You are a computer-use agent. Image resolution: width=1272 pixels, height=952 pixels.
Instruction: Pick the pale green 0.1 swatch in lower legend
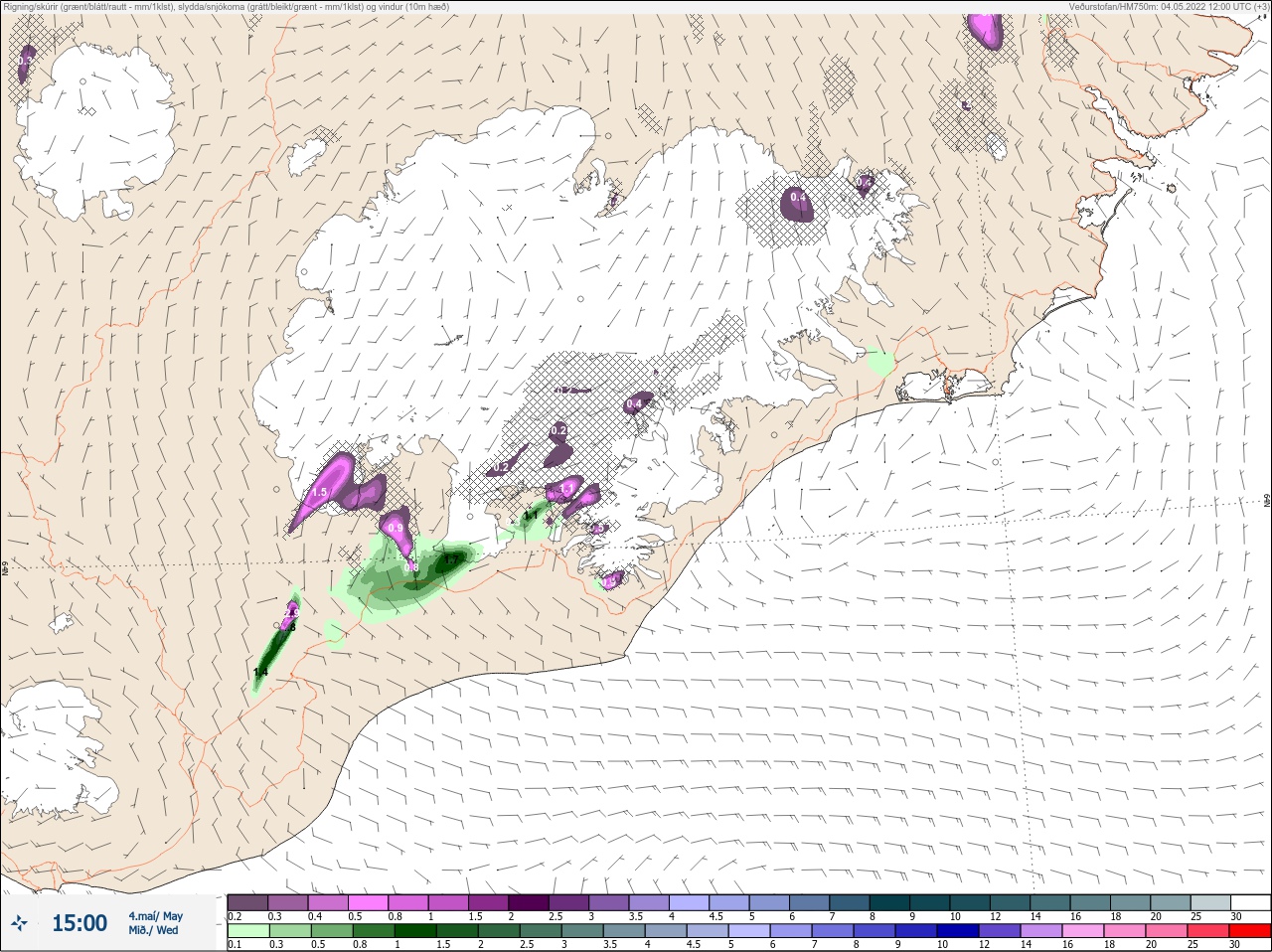click(x=247, y=931)
